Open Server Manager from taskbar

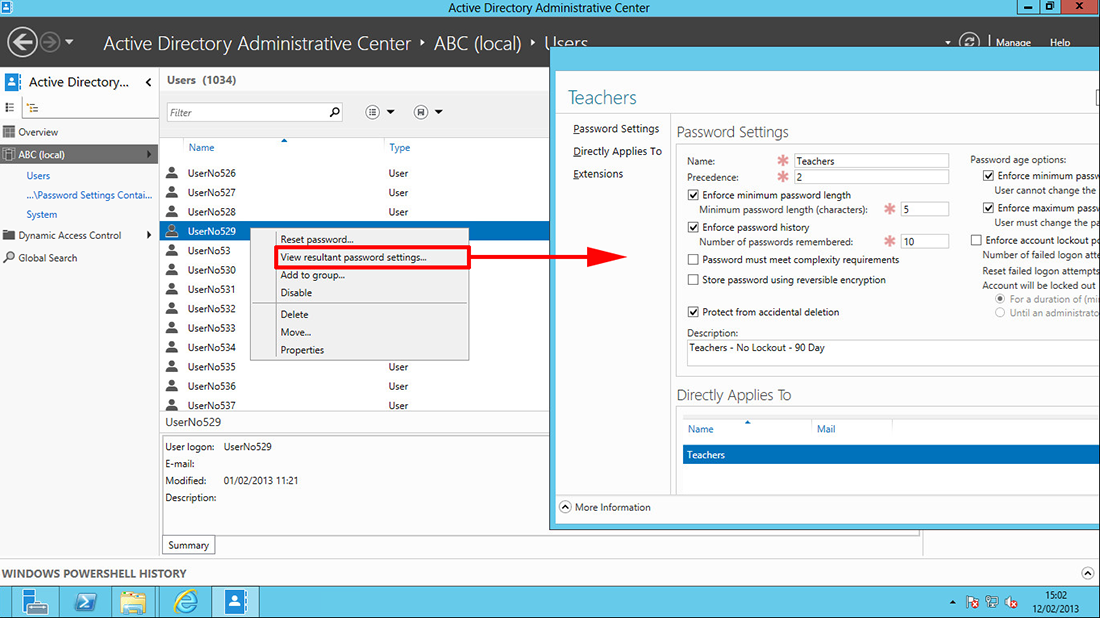pyautogui.click(x=34, y=602)
